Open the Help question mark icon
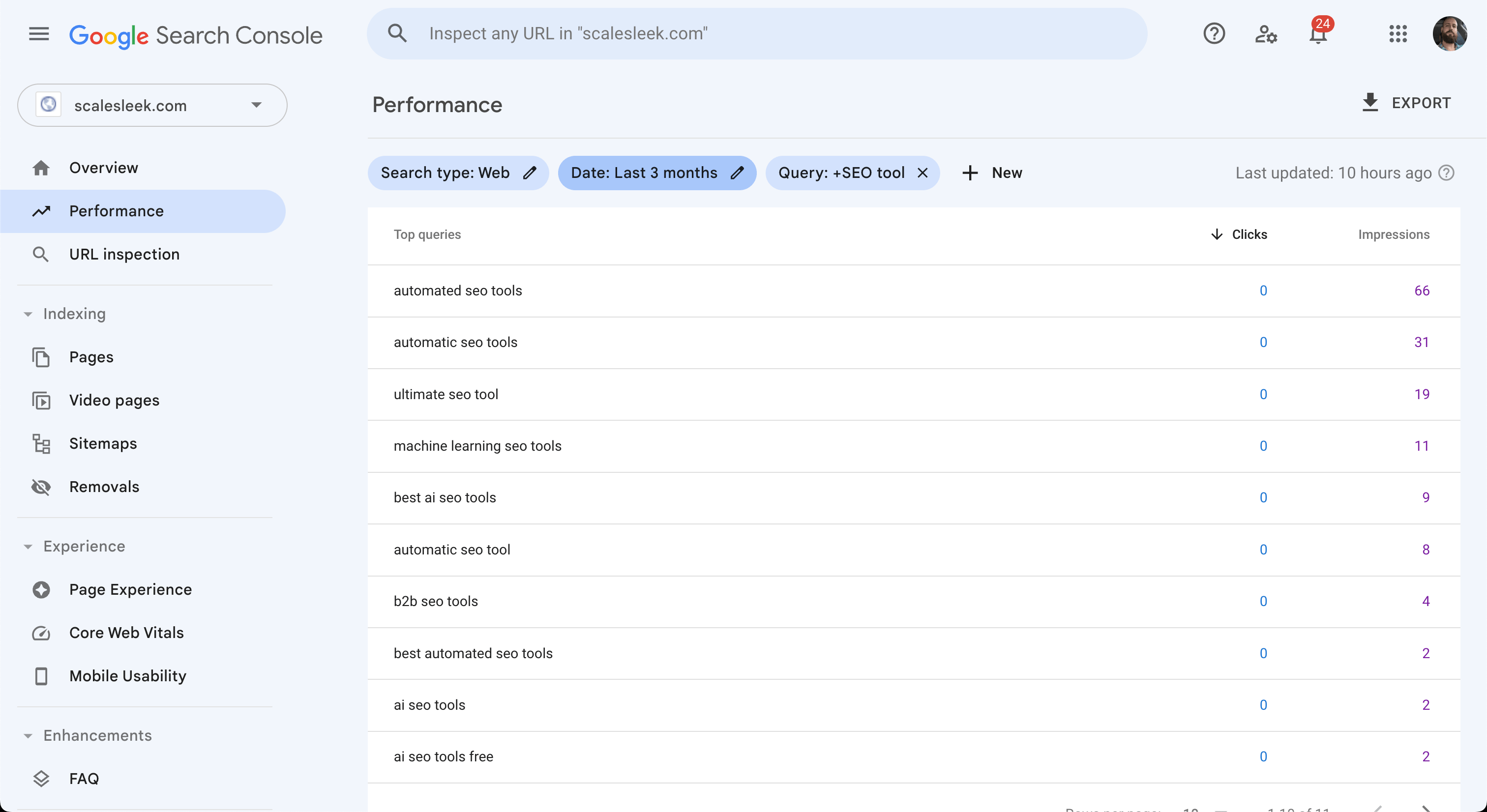The height and width of the screenshot is (812, 1487). coord(1214,33)
